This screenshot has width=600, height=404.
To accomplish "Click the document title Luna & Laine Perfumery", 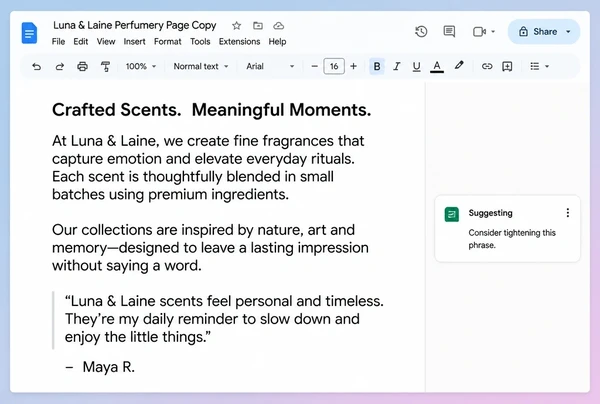I will pyautogui.click(x=135, y=25).
